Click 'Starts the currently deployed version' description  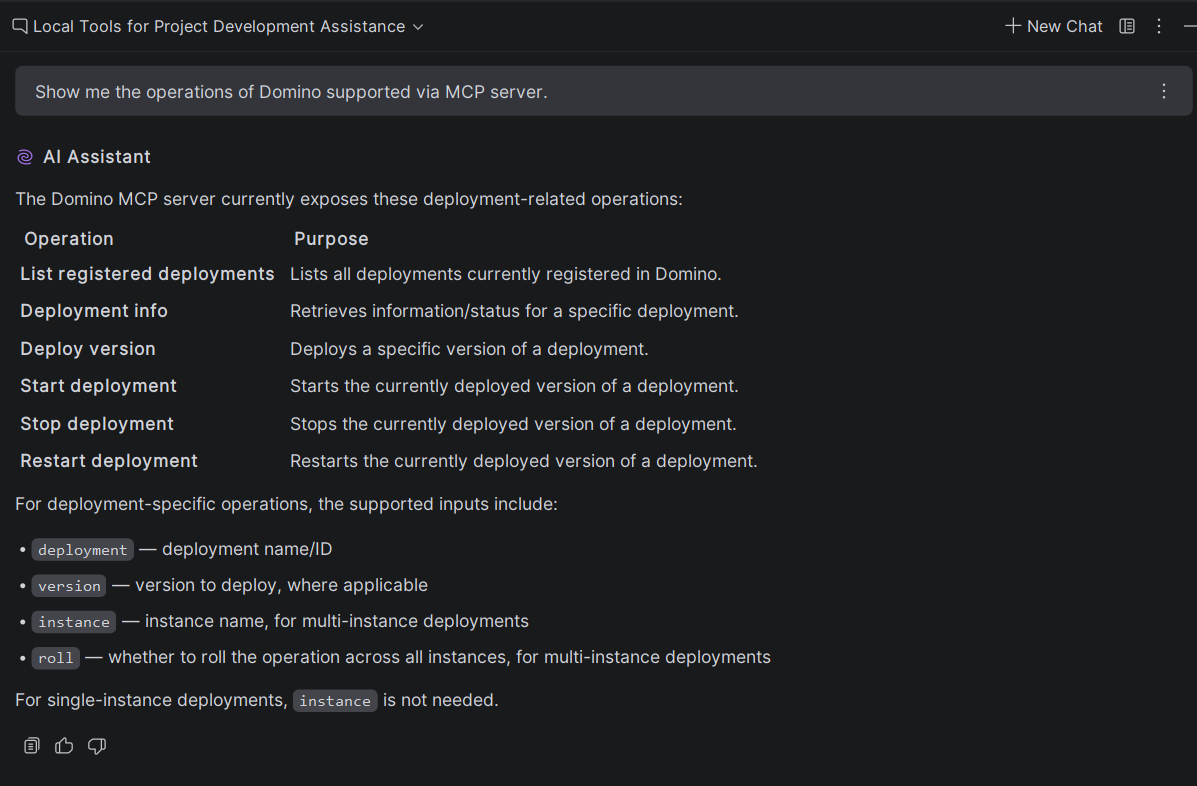(x=515, y=386)
